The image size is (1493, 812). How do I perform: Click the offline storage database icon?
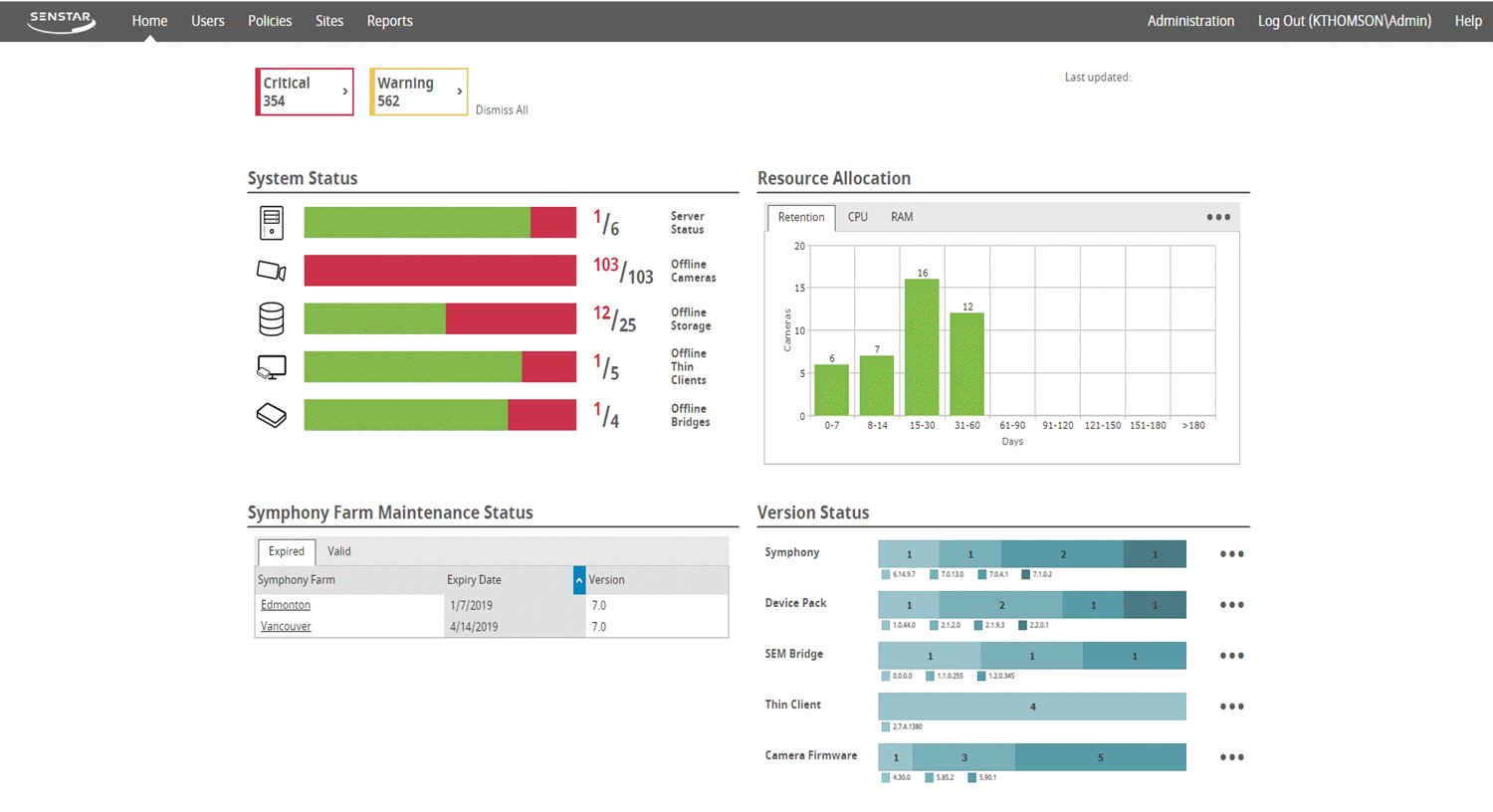point(271,318)
